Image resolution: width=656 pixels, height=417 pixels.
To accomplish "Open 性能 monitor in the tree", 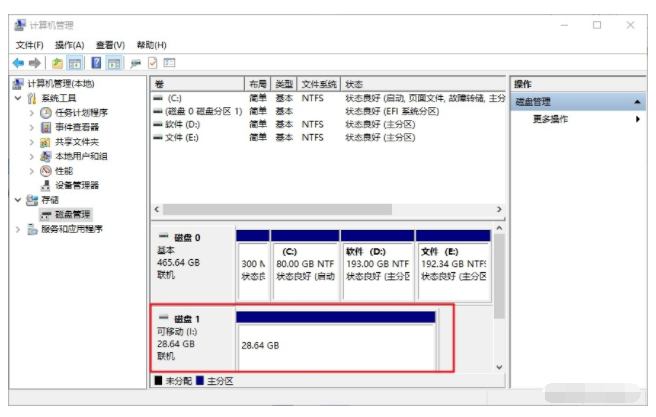I will click(63, 171).
